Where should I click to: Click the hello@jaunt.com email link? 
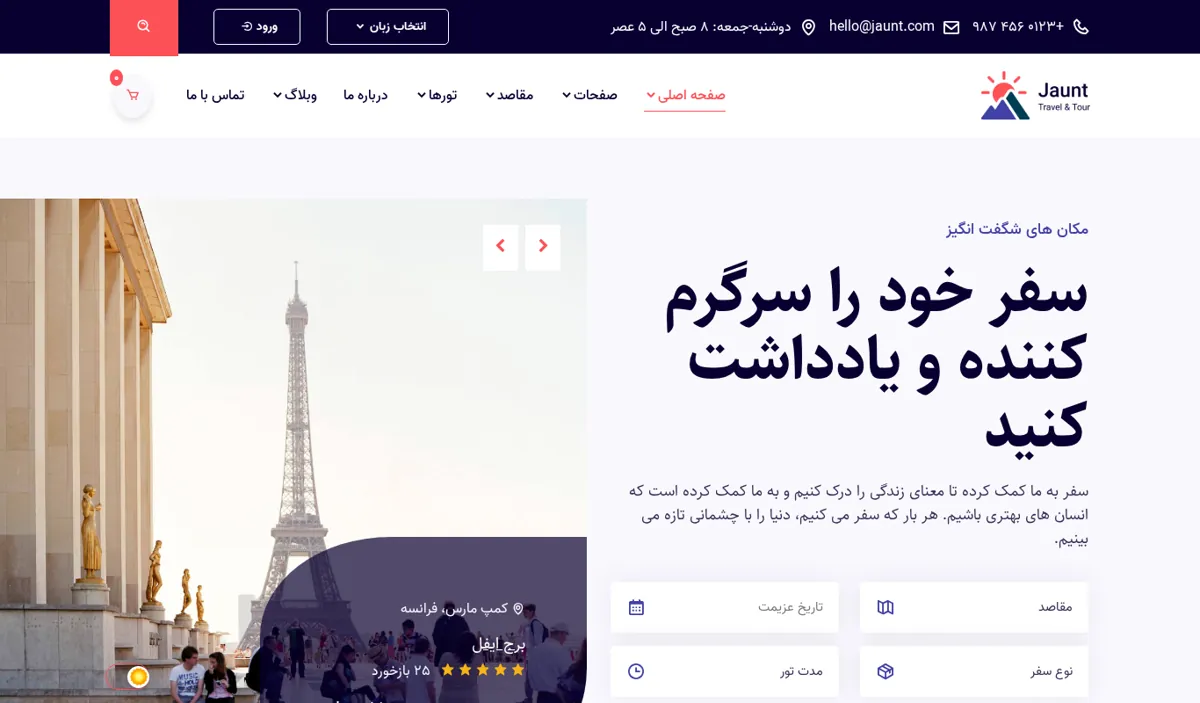point(882,27)
